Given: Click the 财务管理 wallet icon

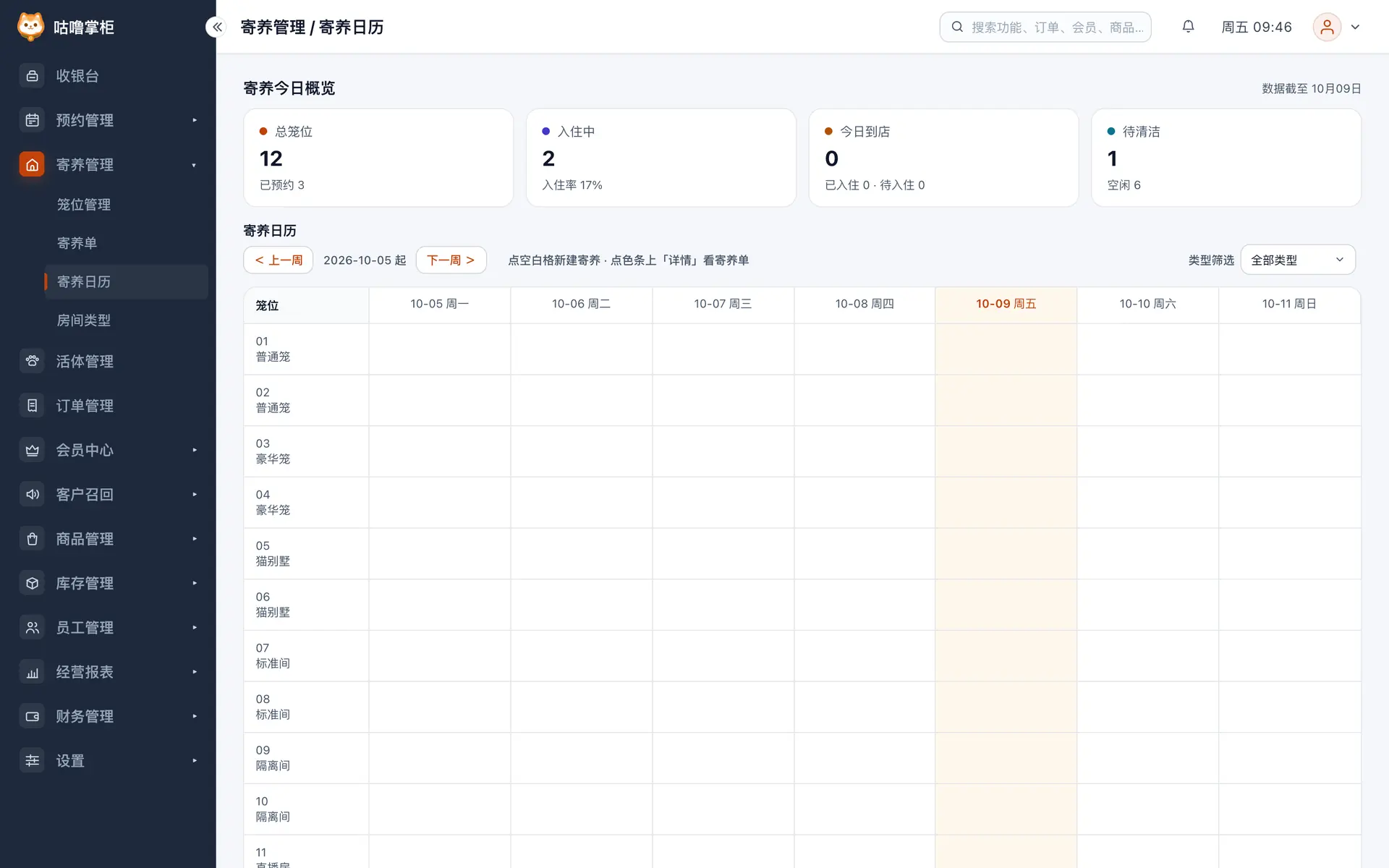Looking at the screenshot, I should pyautogui.click(x=32, y=716).
